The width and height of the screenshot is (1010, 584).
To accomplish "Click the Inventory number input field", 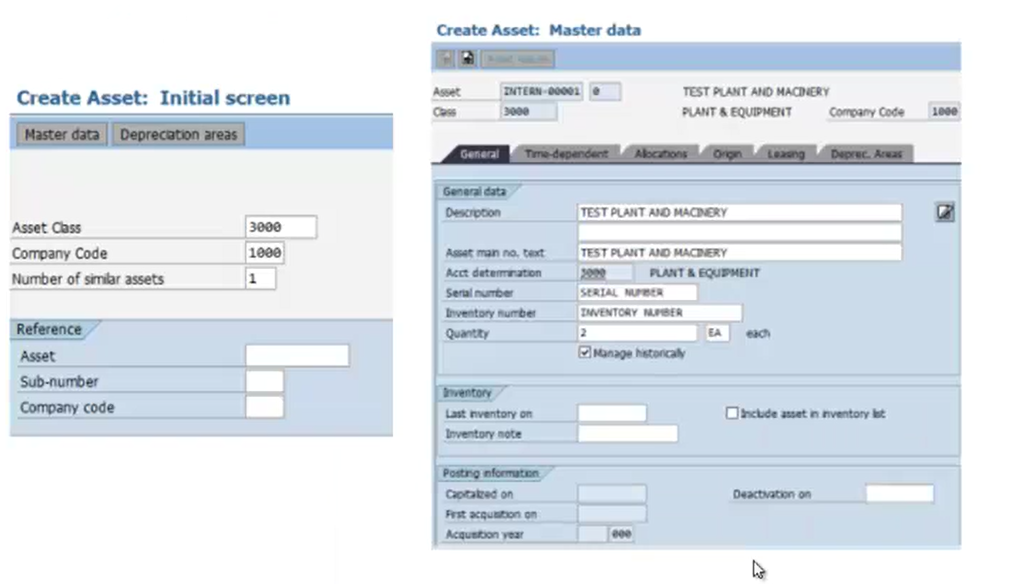I will click(660, 312).
